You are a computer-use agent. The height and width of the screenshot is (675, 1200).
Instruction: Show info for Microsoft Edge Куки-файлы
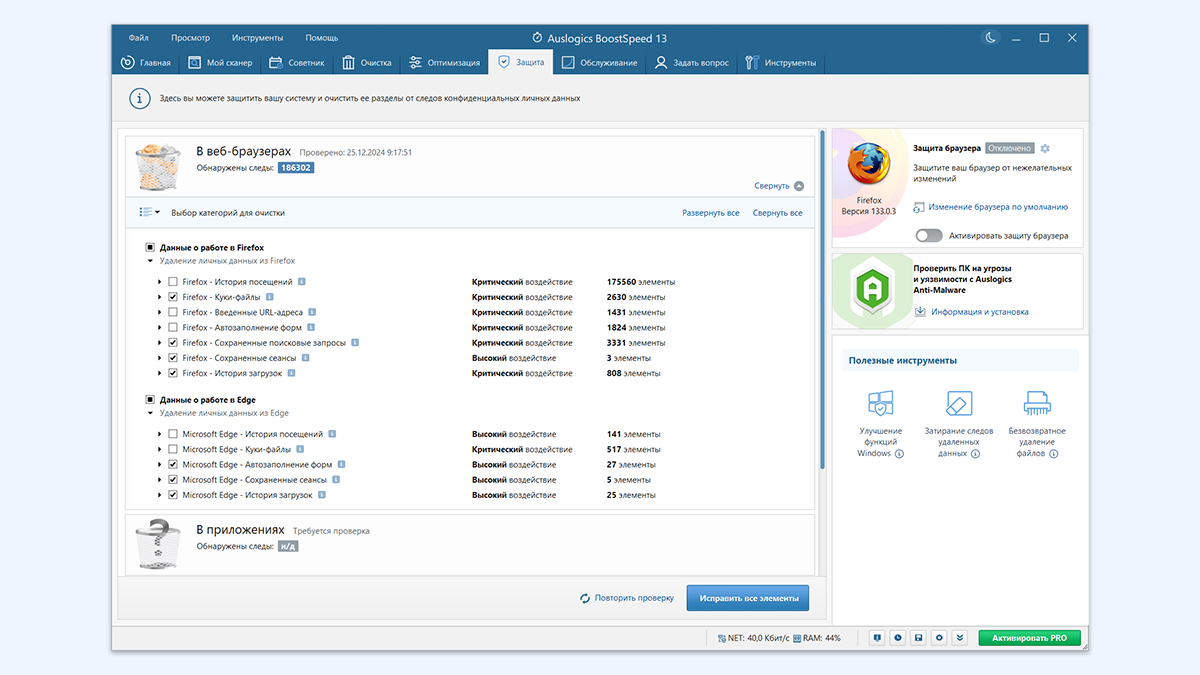299,450
